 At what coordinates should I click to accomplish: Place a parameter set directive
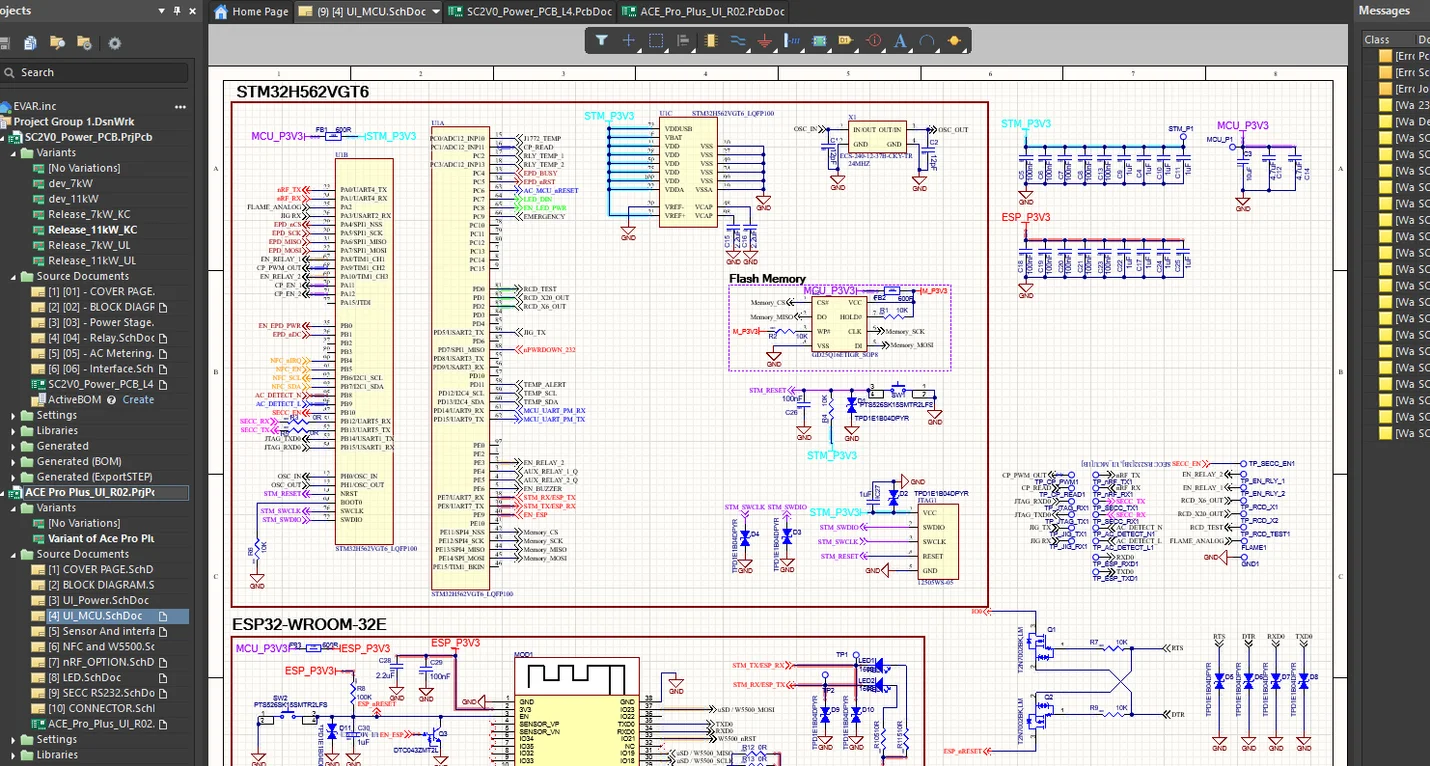(873, 41)
